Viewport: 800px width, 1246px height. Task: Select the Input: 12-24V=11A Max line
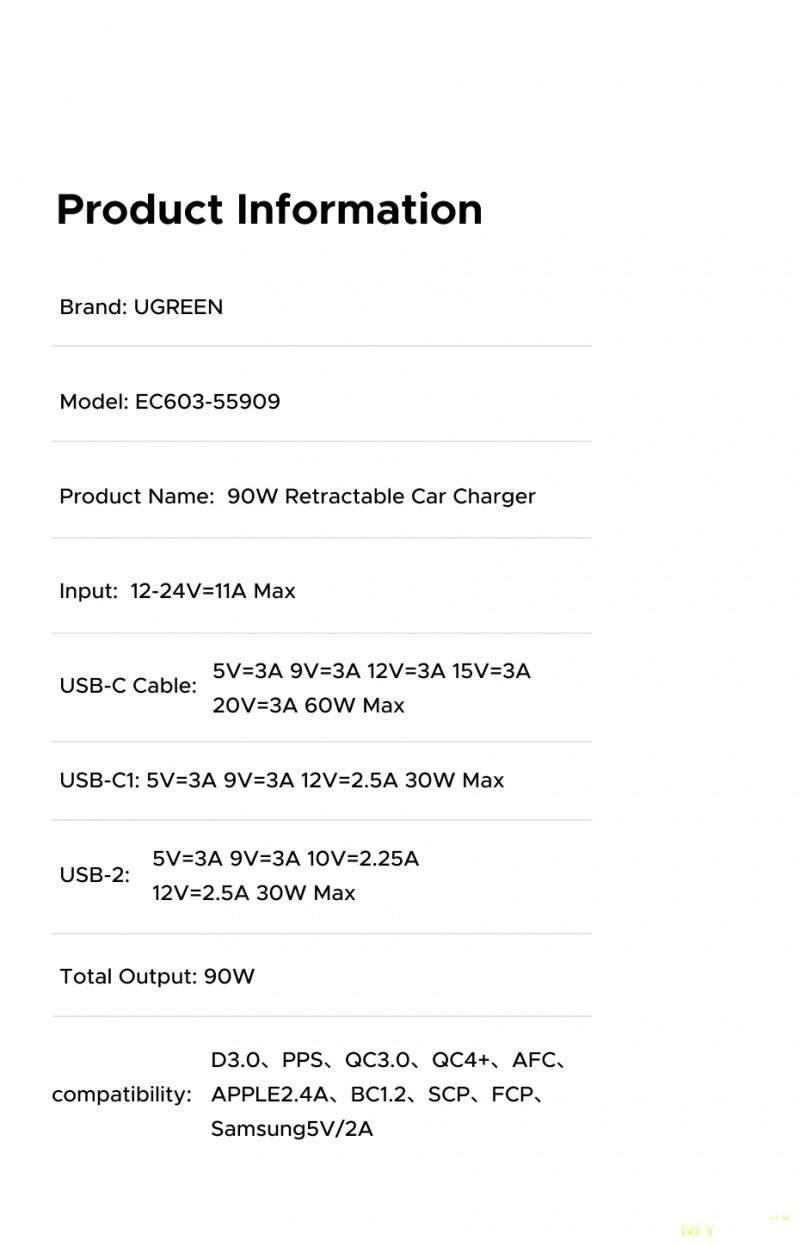click(x=177, y=591)
